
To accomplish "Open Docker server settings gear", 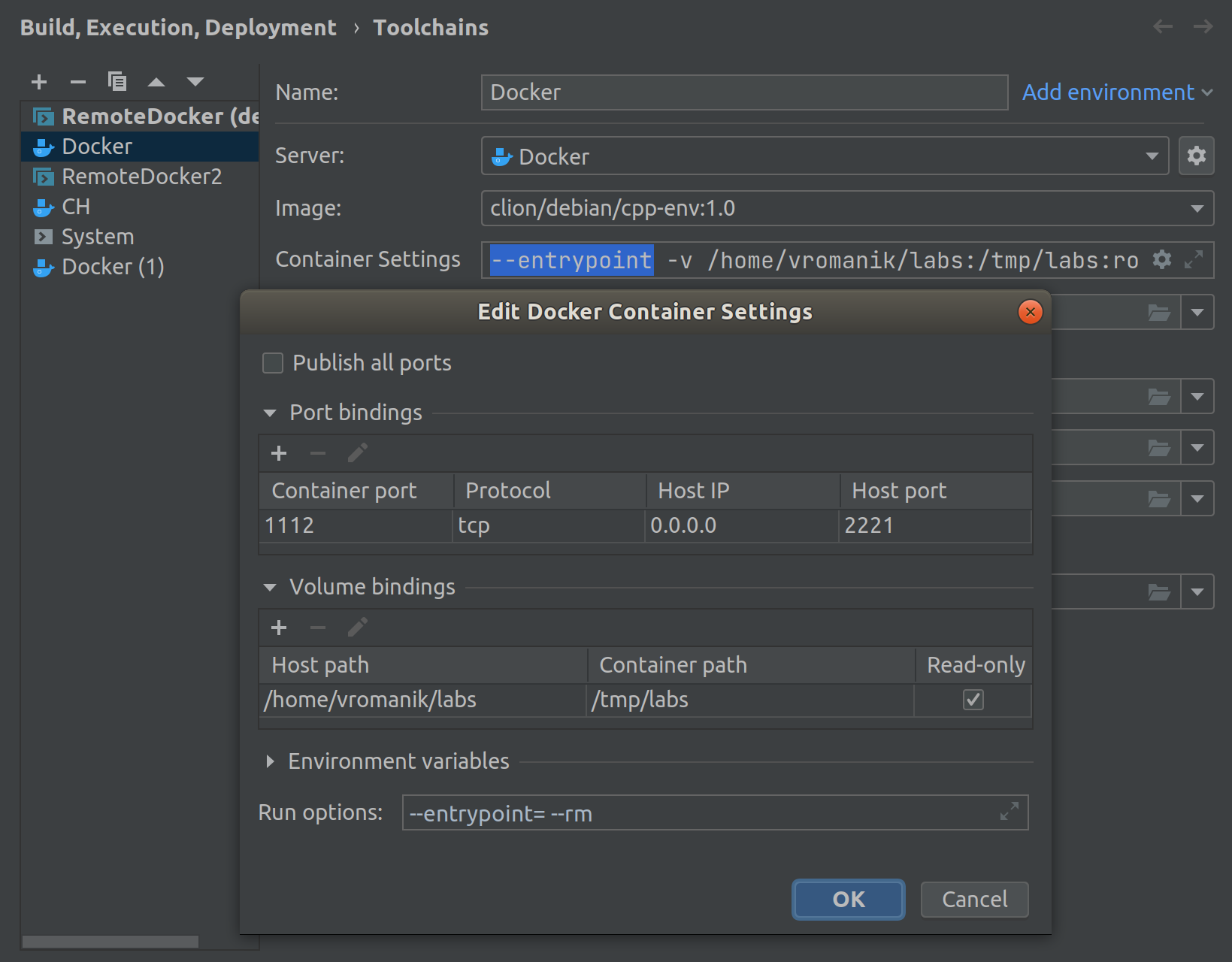I will pyautogui.click(x=1196, y=156).
